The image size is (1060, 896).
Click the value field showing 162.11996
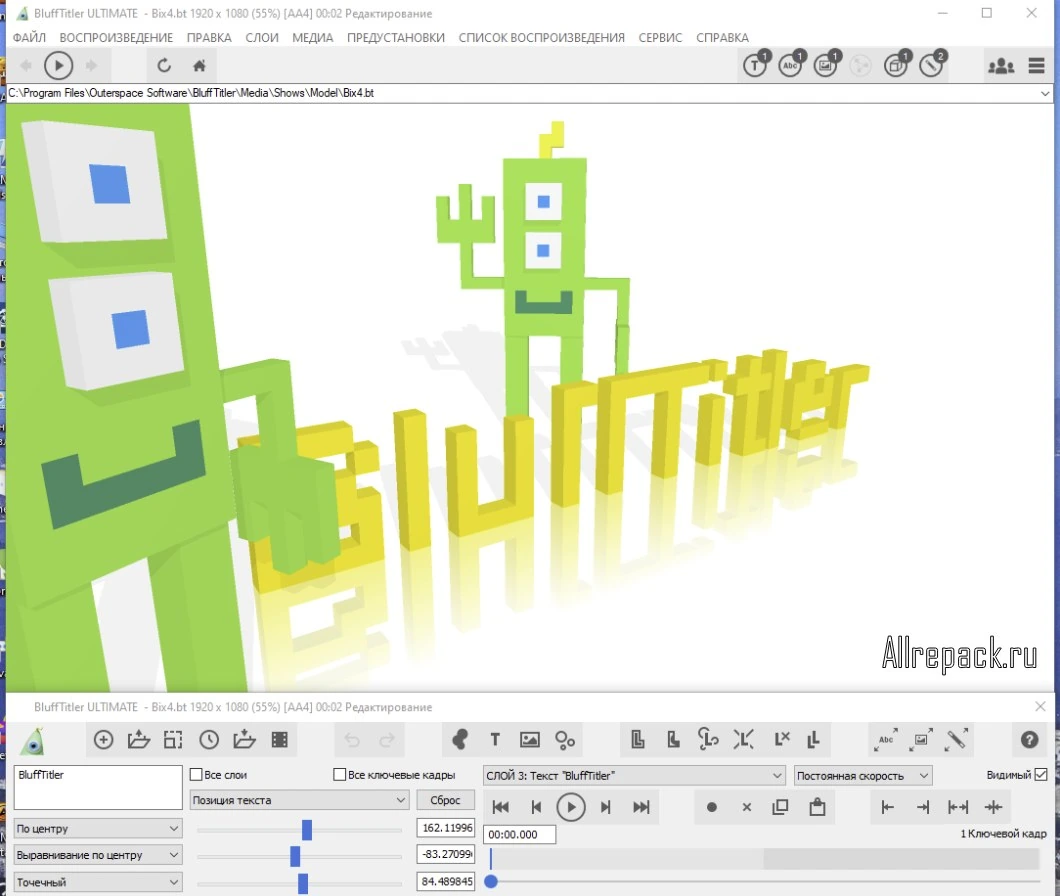(446, 828)
